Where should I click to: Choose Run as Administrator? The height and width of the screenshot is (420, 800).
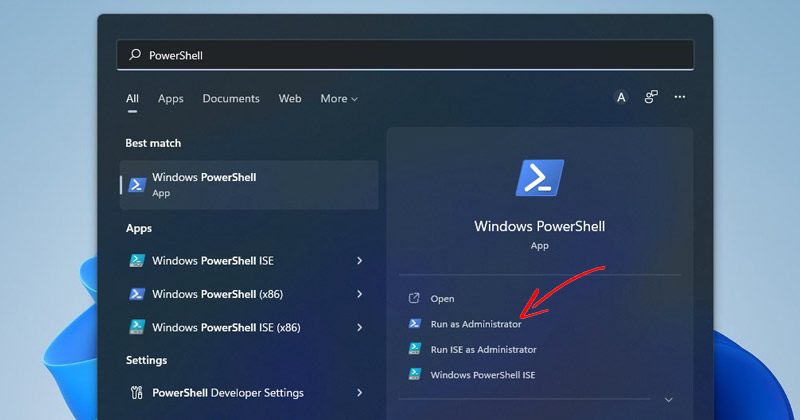(x=476, y=324)
